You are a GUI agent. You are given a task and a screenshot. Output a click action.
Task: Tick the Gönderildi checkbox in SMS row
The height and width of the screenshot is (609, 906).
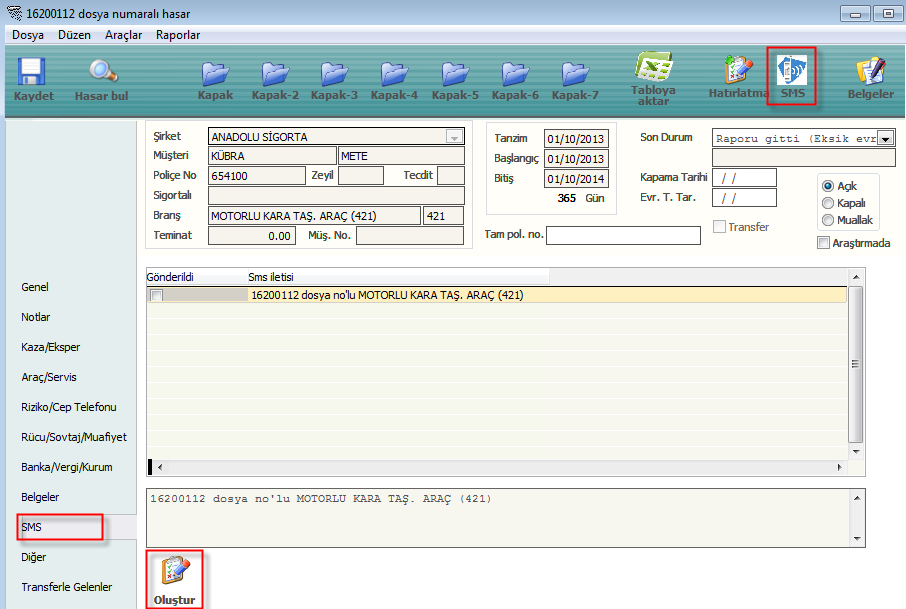point(156,295)
